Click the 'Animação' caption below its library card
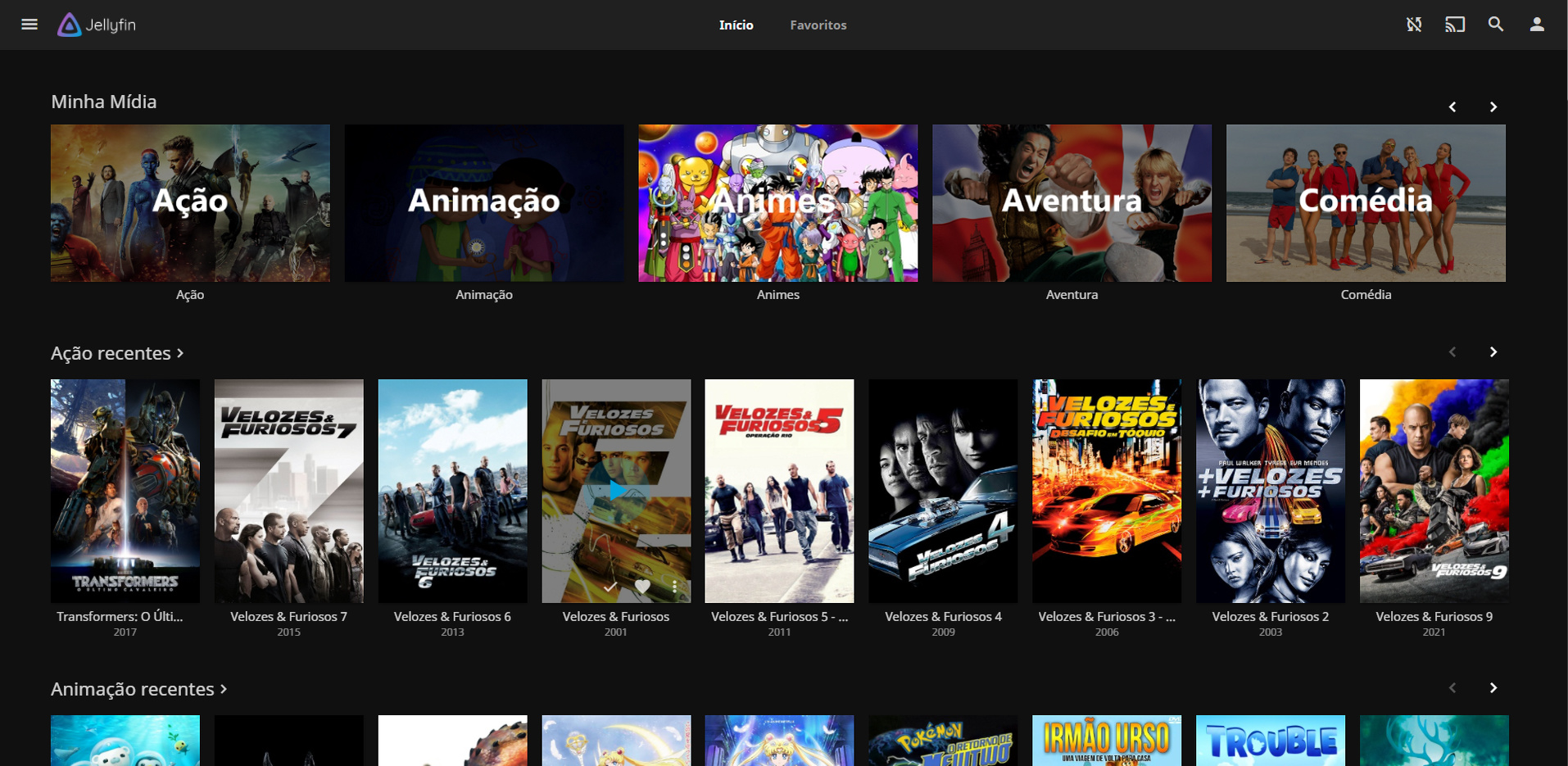Viewport: 1568px width, 766px height. 484,294
